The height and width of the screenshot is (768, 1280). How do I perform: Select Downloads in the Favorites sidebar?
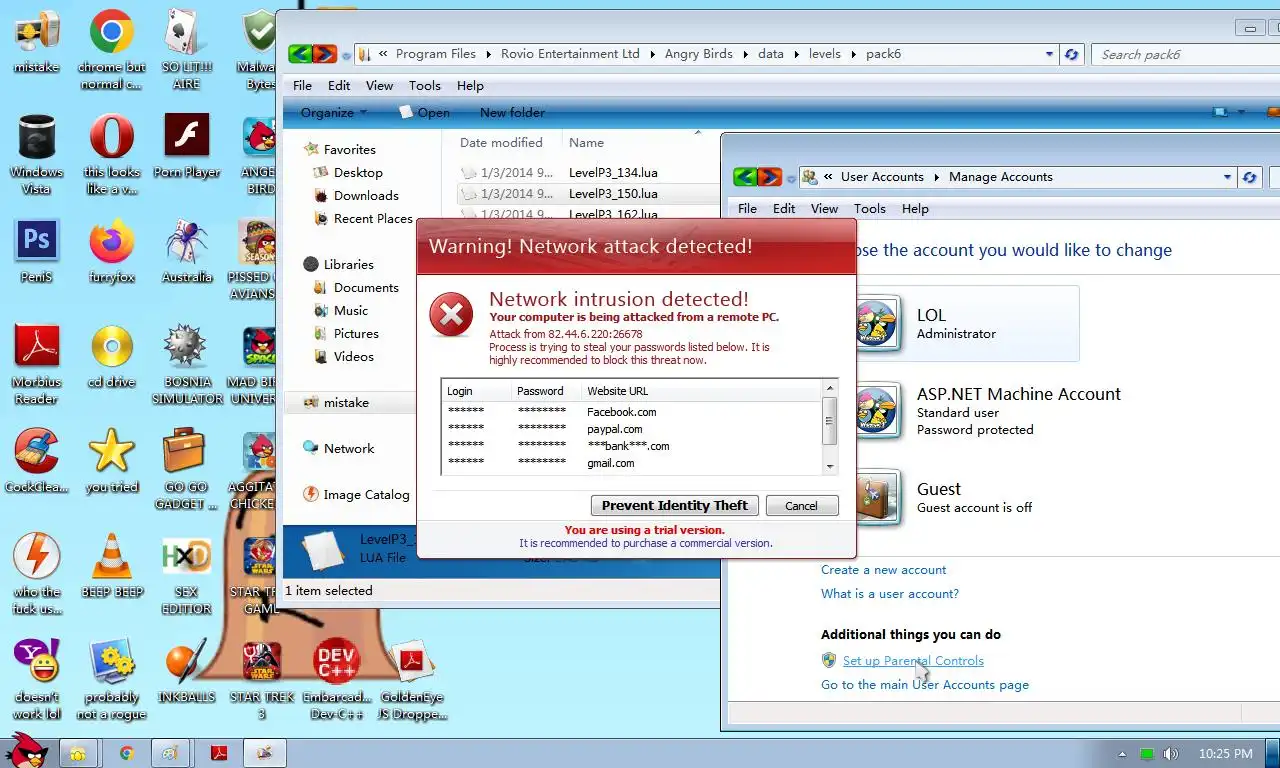[366, 196]
